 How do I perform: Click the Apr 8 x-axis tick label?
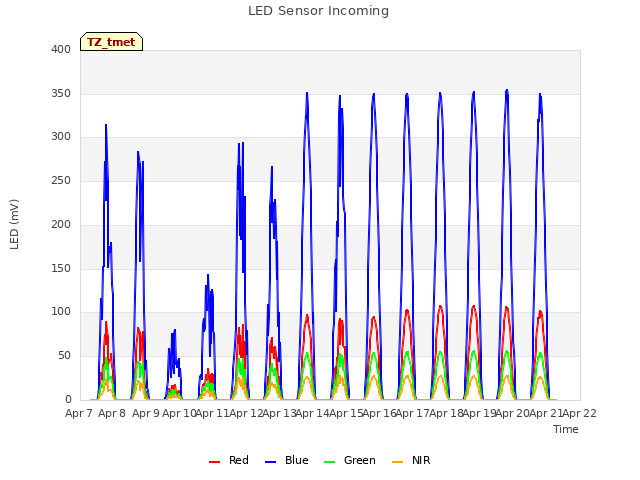[x=112, y=413]
